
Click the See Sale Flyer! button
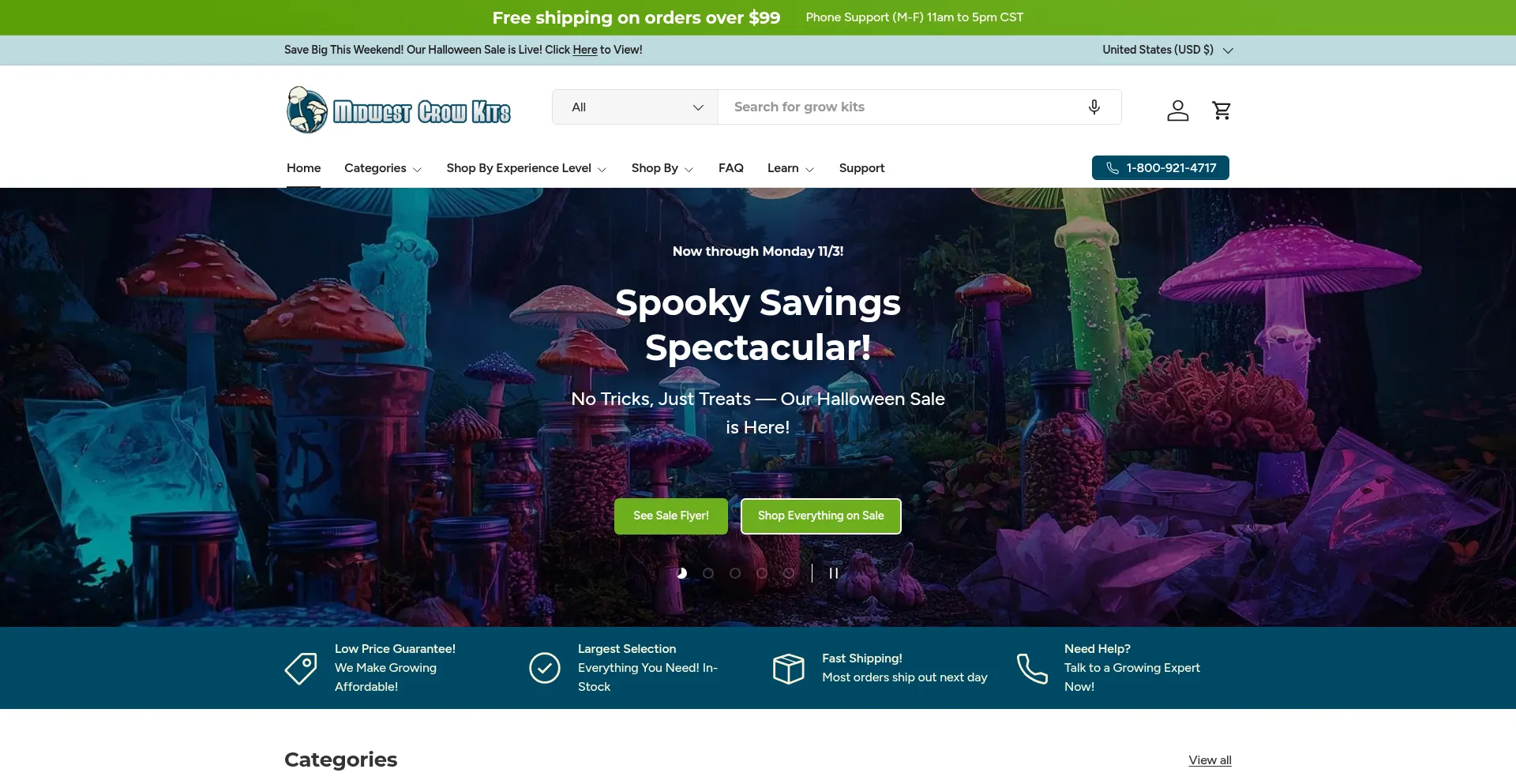[x=671, y=516]
